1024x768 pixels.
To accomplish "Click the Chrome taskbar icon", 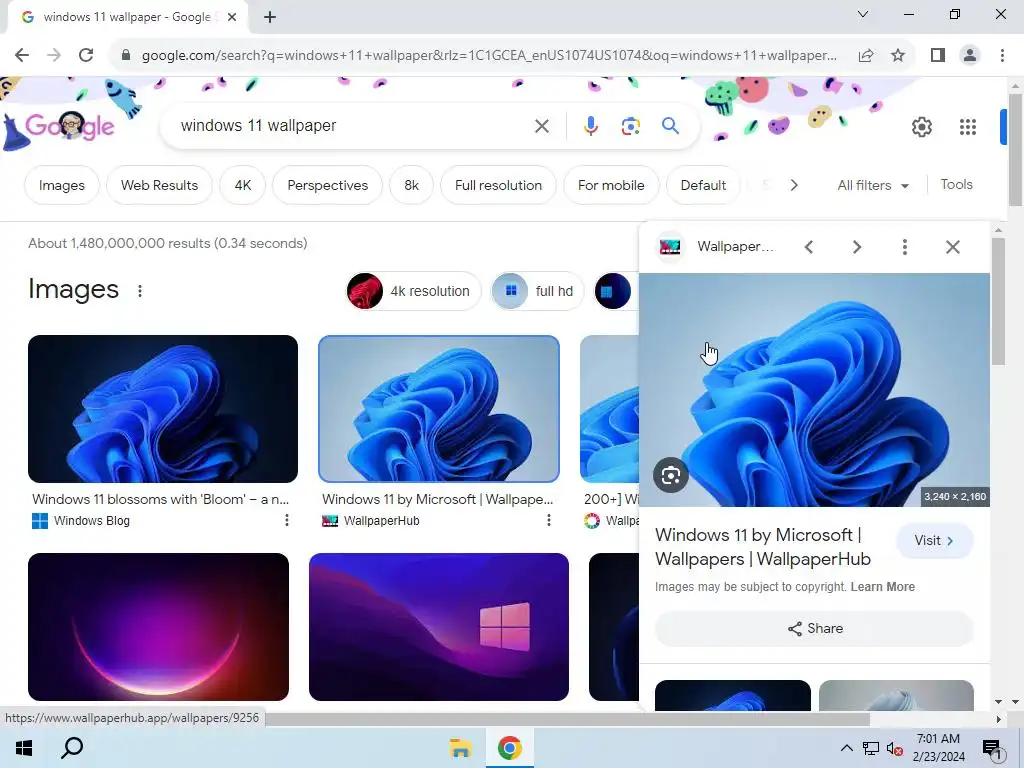I will 509,748.
